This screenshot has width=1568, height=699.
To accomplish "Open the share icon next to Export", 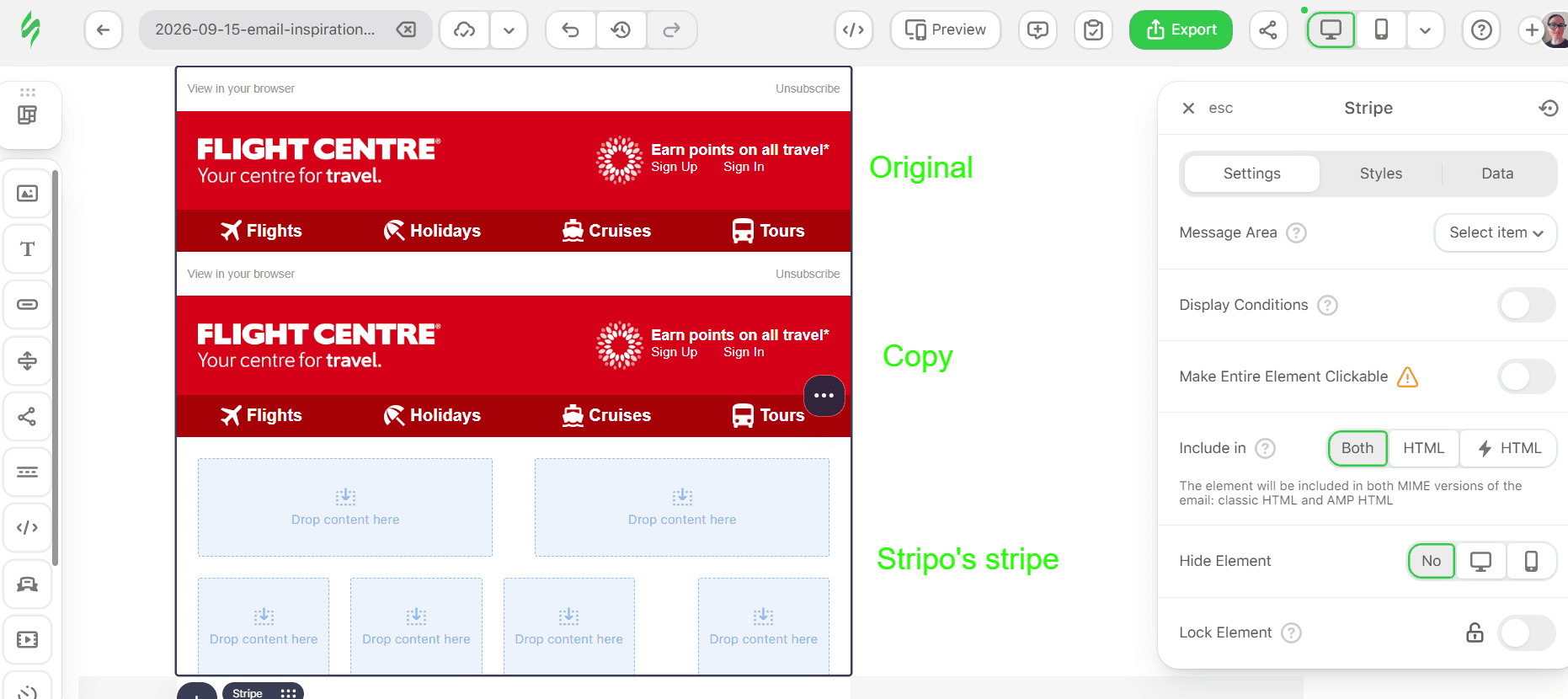I will pos(1268,30).
